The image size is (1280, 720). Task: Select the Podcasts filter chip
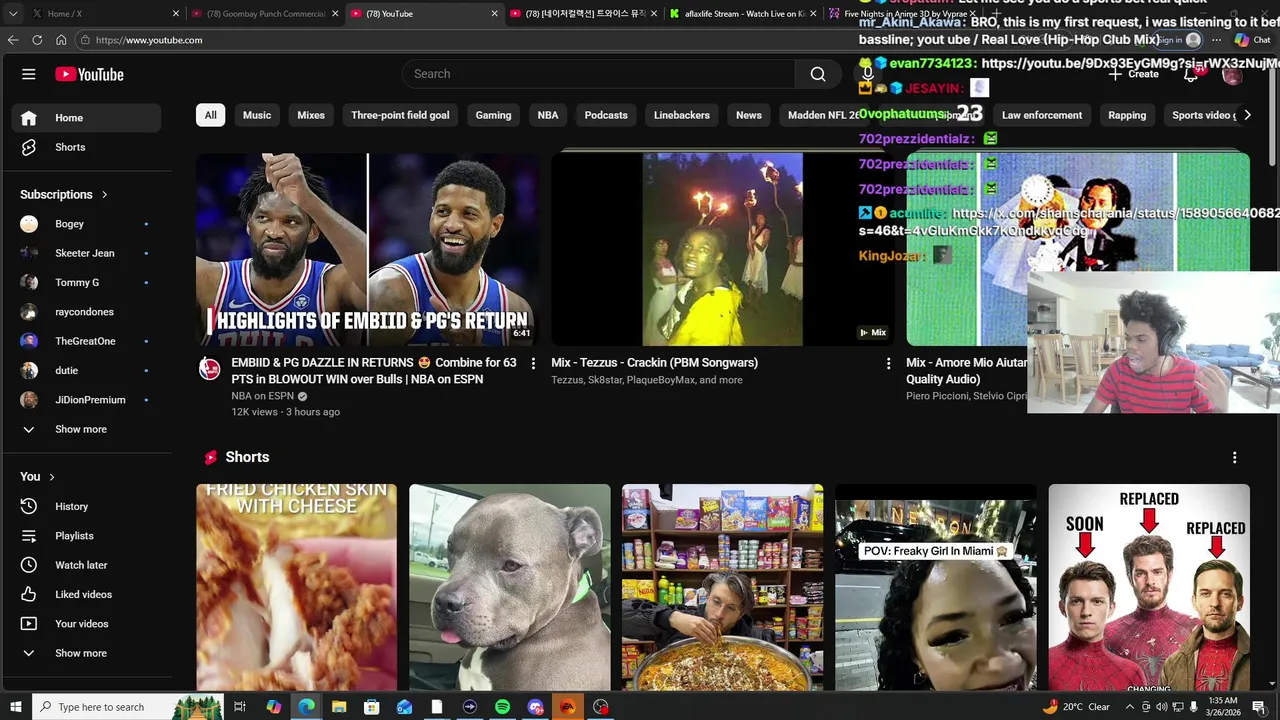(606, 115)
